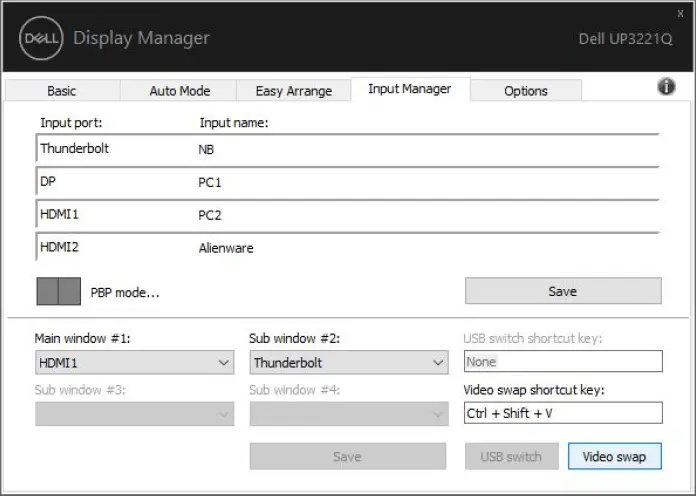This screenshot has height=499, width=700.
Task: Select the Input Manager tab
Action: [x=410, y=89]
